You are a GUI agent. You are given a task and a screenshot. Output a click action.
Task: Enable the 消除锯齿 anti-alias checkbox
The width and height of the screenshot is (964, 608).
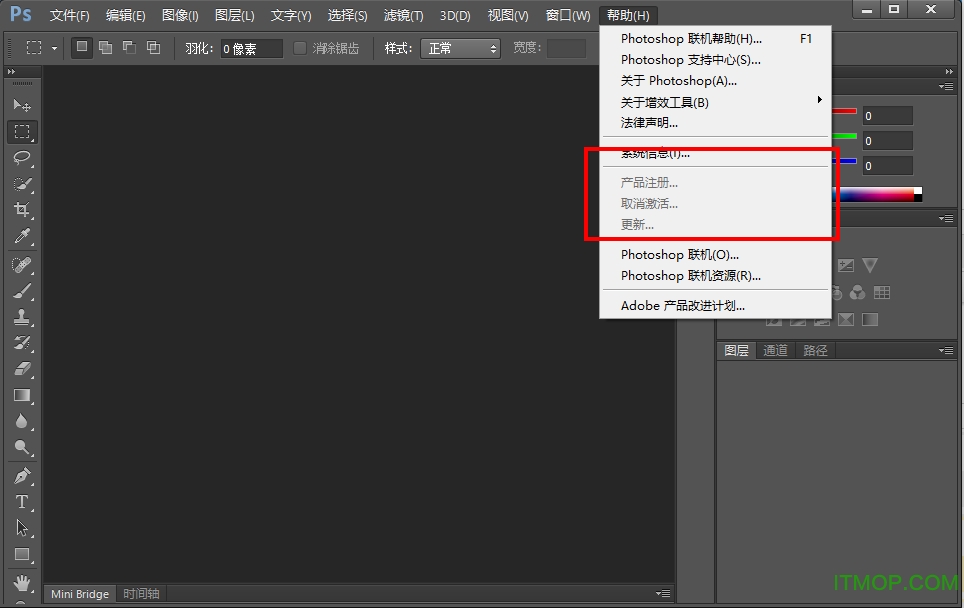(300, 47)
